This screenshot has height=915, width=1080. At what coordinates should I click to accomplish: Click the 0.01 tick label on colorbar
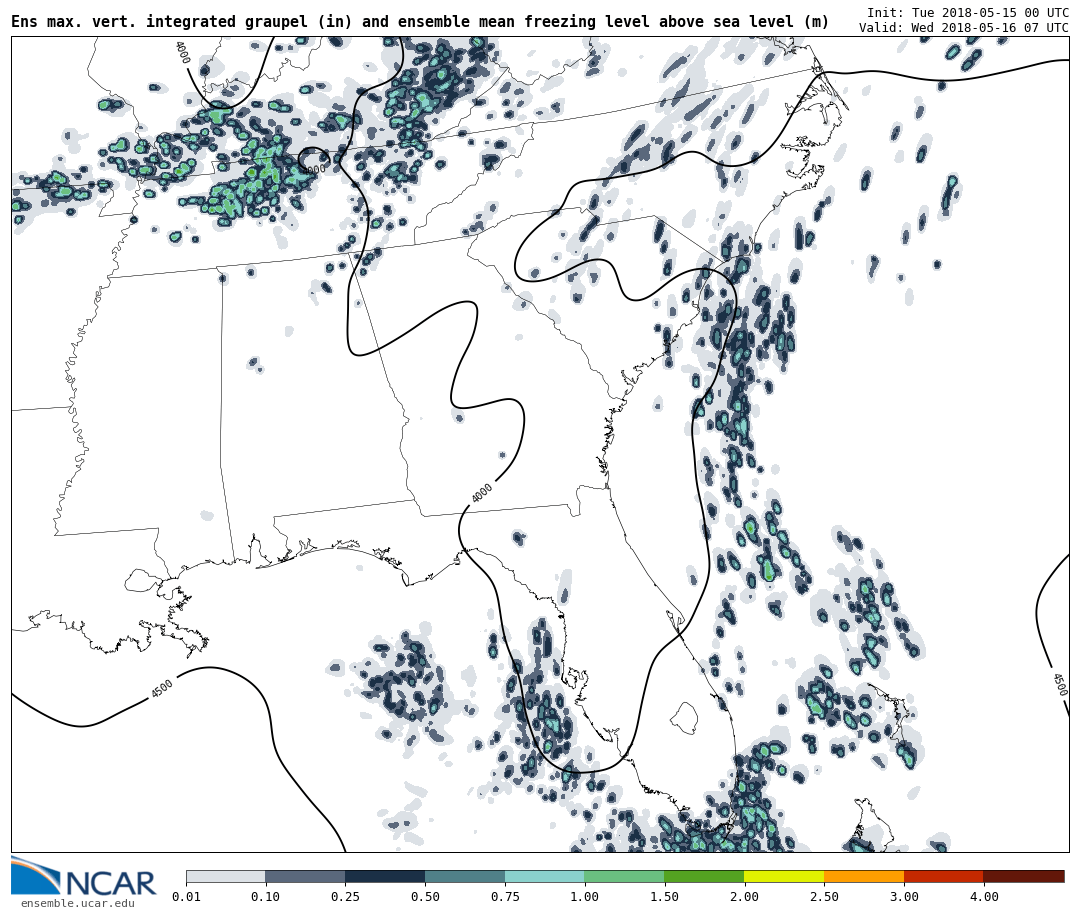(186, 897)
